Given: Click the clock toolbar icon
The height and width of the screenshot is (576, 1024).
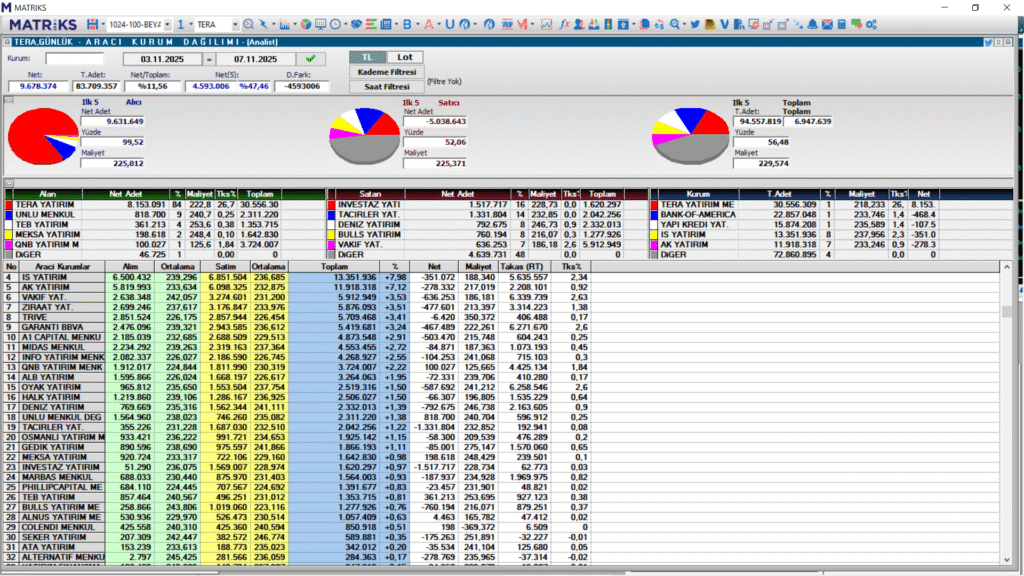Looking at the screenshot, I should pyautogui.click(x=336, y=24).
